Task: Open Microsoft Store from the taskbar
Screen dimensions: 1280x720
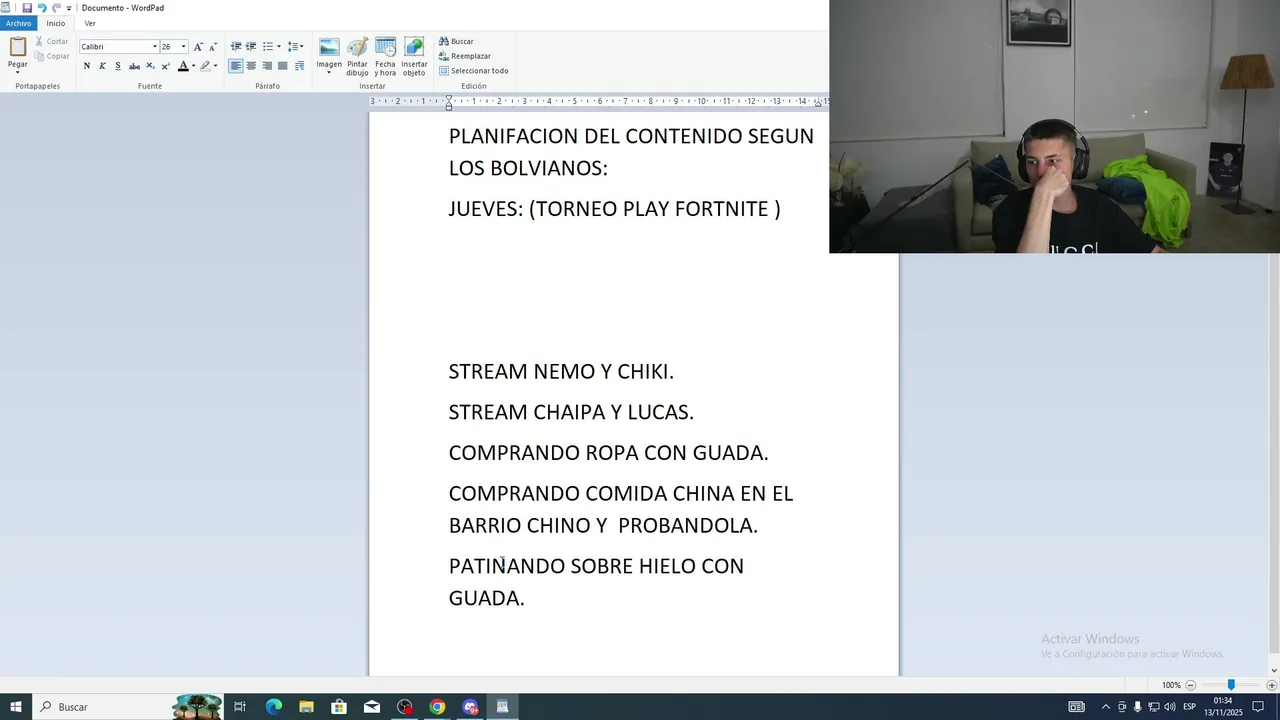Action: point(339,707)
